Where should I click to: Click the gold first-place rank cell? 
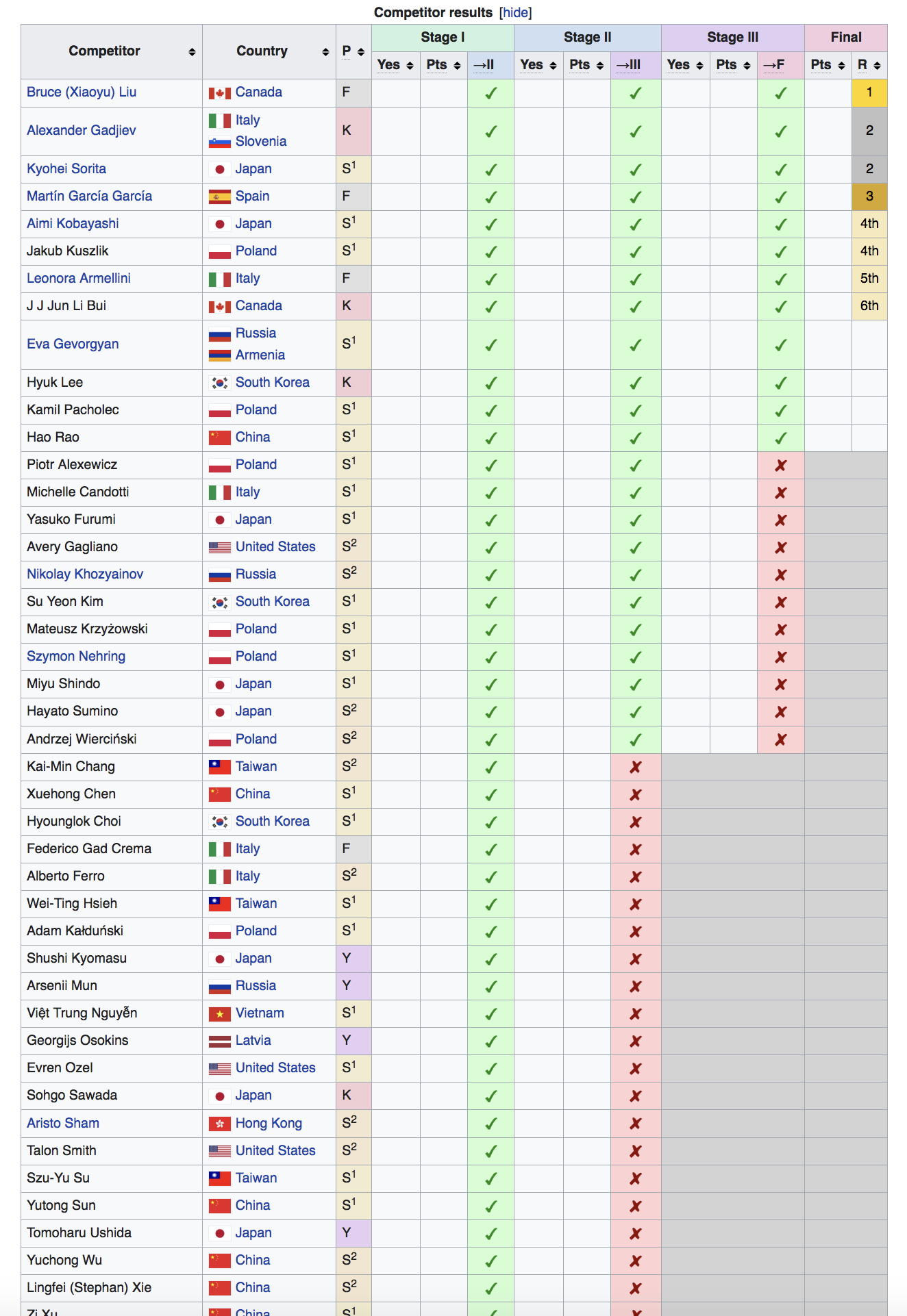point(869,92)
